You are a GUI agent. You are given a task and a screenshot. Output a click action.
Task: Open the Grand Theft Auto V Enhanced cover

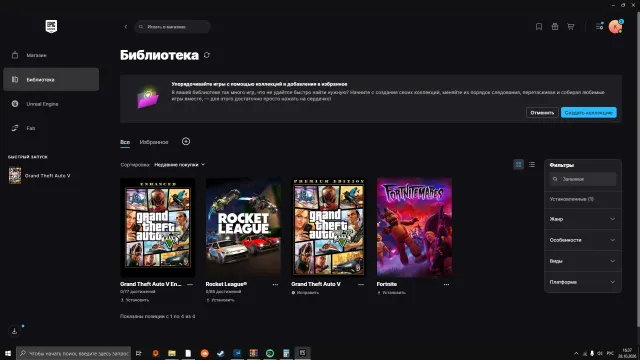click(158, 227)
